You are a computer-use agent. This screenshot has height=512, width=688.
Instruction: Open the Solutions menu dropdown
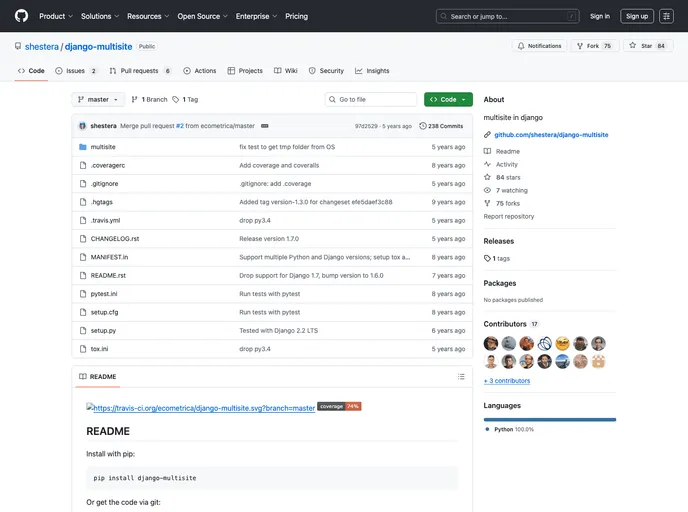pyautogui.click(x=100, y=16)
